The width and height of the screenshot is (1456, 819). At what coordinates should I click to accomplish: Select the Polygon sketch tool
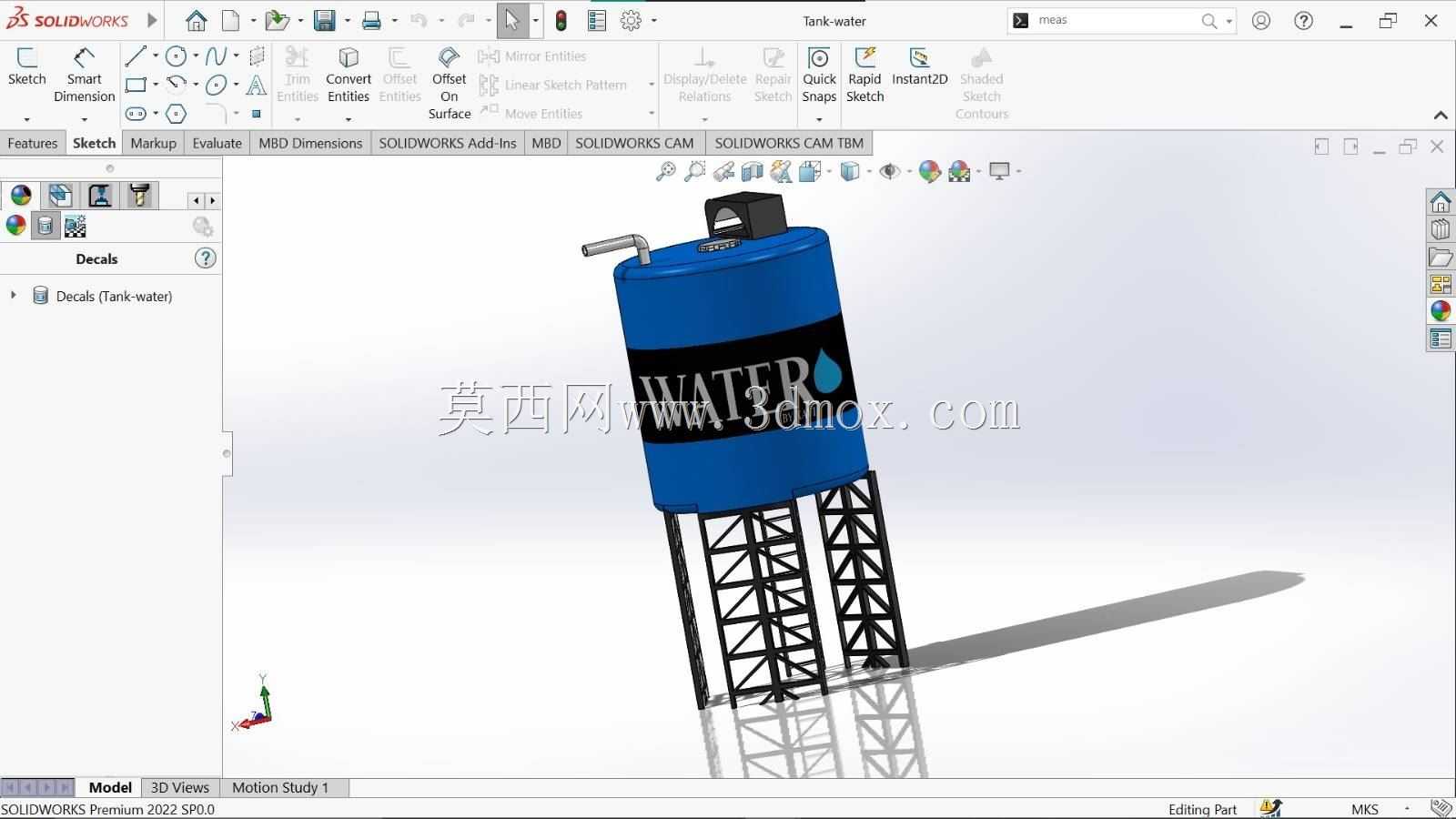[177, 114]
